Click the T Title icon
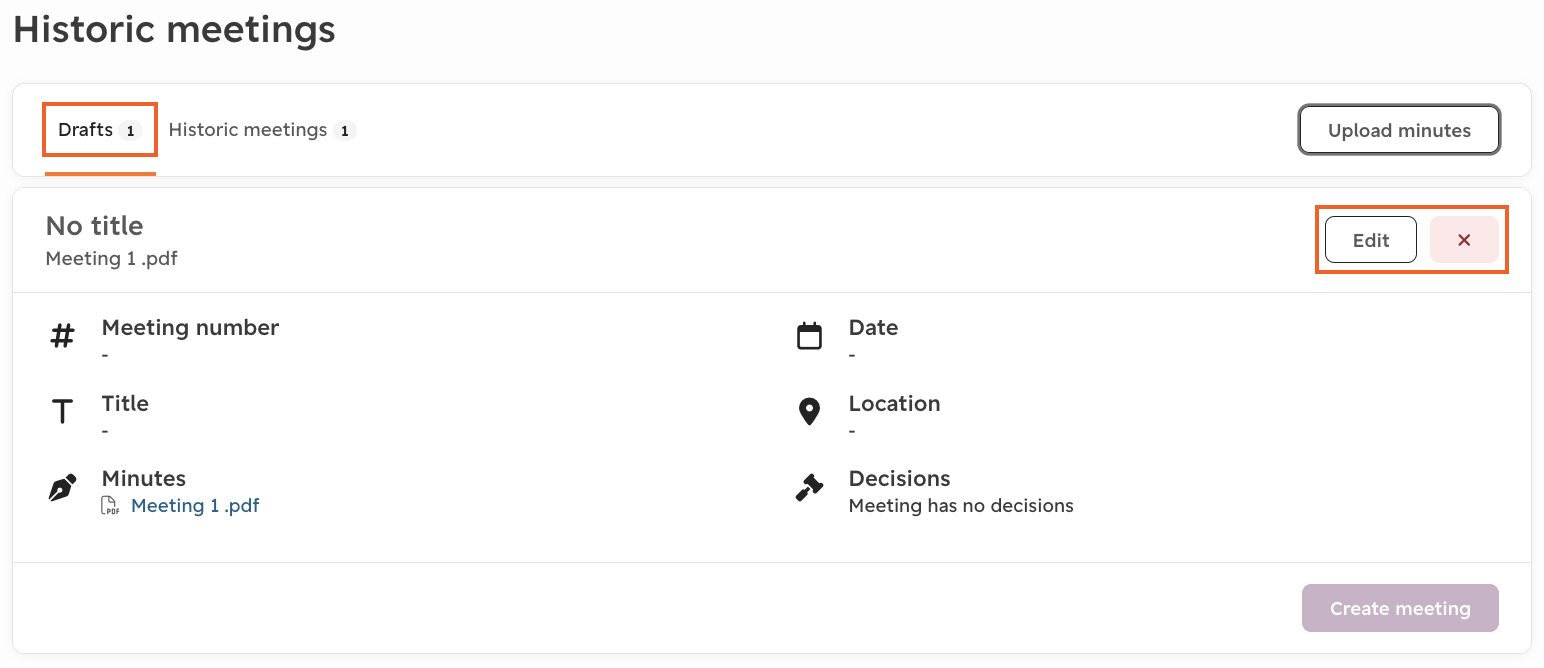Image resolution: width=1544 pixels, height=668 pixels. point(62,412)
